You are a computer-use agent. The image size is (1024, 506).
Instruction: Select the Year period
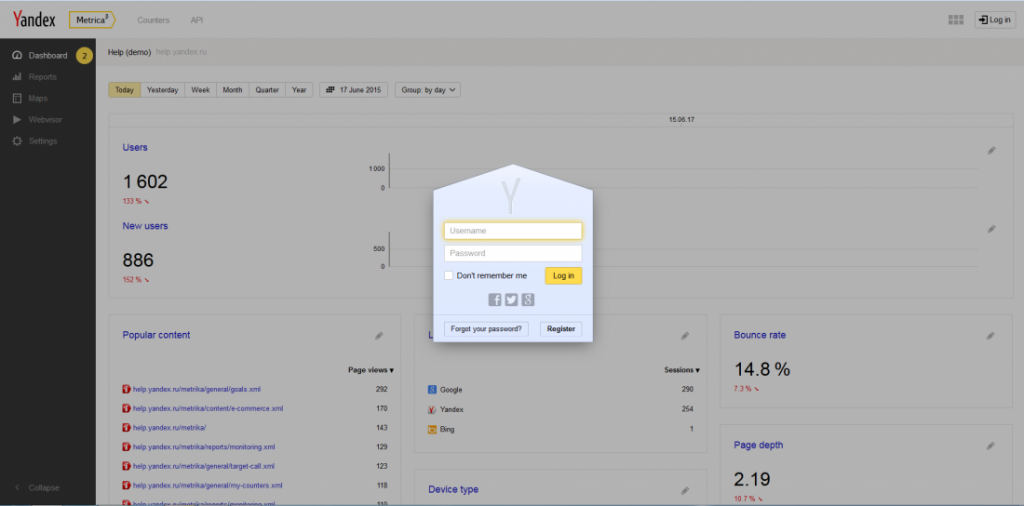click(299, 90)
